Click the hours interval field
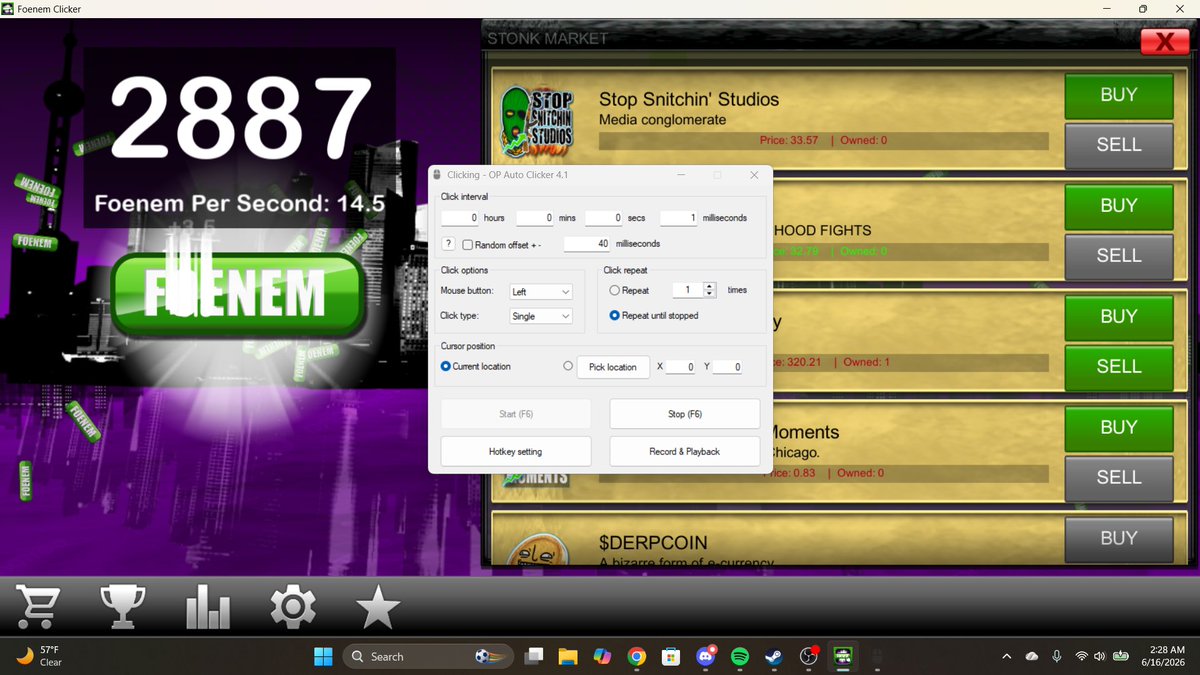1200x675 pixels. (x=461, y=217)
